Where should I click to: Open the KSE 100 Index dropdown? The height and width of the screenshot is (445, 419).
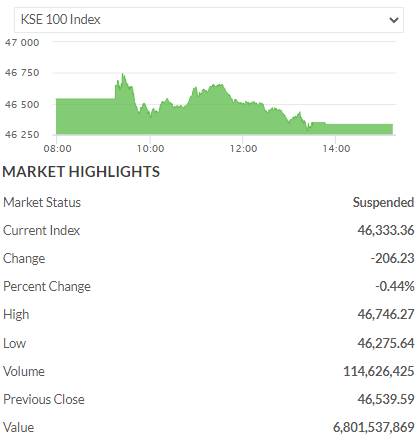click(x=209, y=20)
